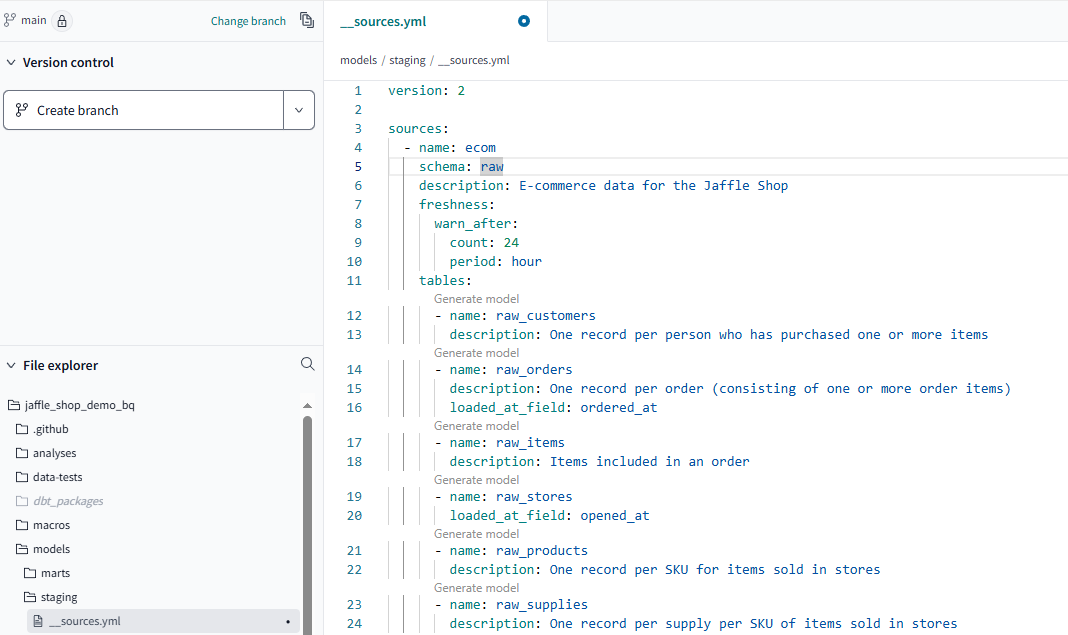Select the __sources.yml file icon in explorer
Viewport: 1068px width, 635px height.
(x=37, y=620)
